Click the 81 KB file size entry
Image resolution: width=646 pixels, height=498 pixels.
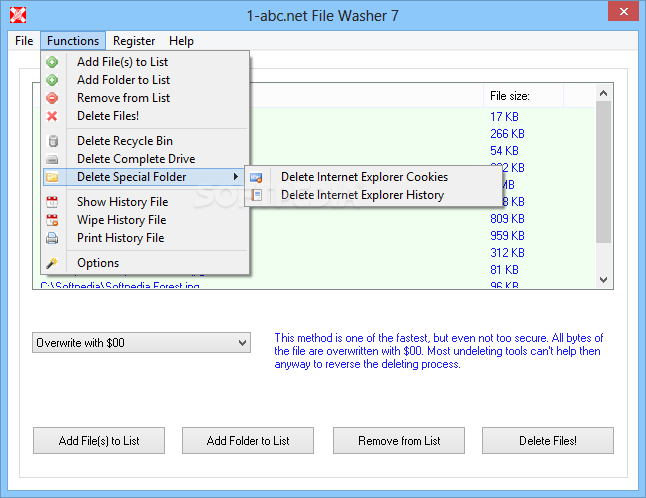504,270
